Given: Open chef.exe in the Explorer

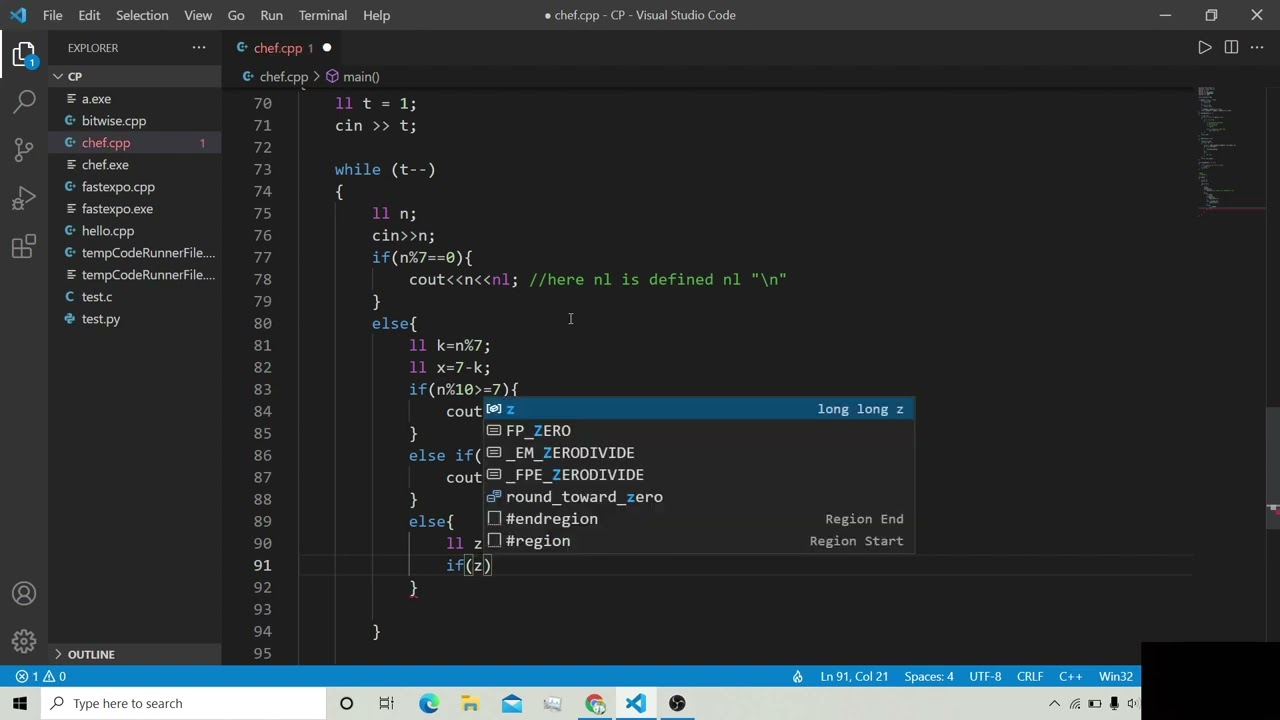Looking at the screenshot, I should (x=134, y=165).
